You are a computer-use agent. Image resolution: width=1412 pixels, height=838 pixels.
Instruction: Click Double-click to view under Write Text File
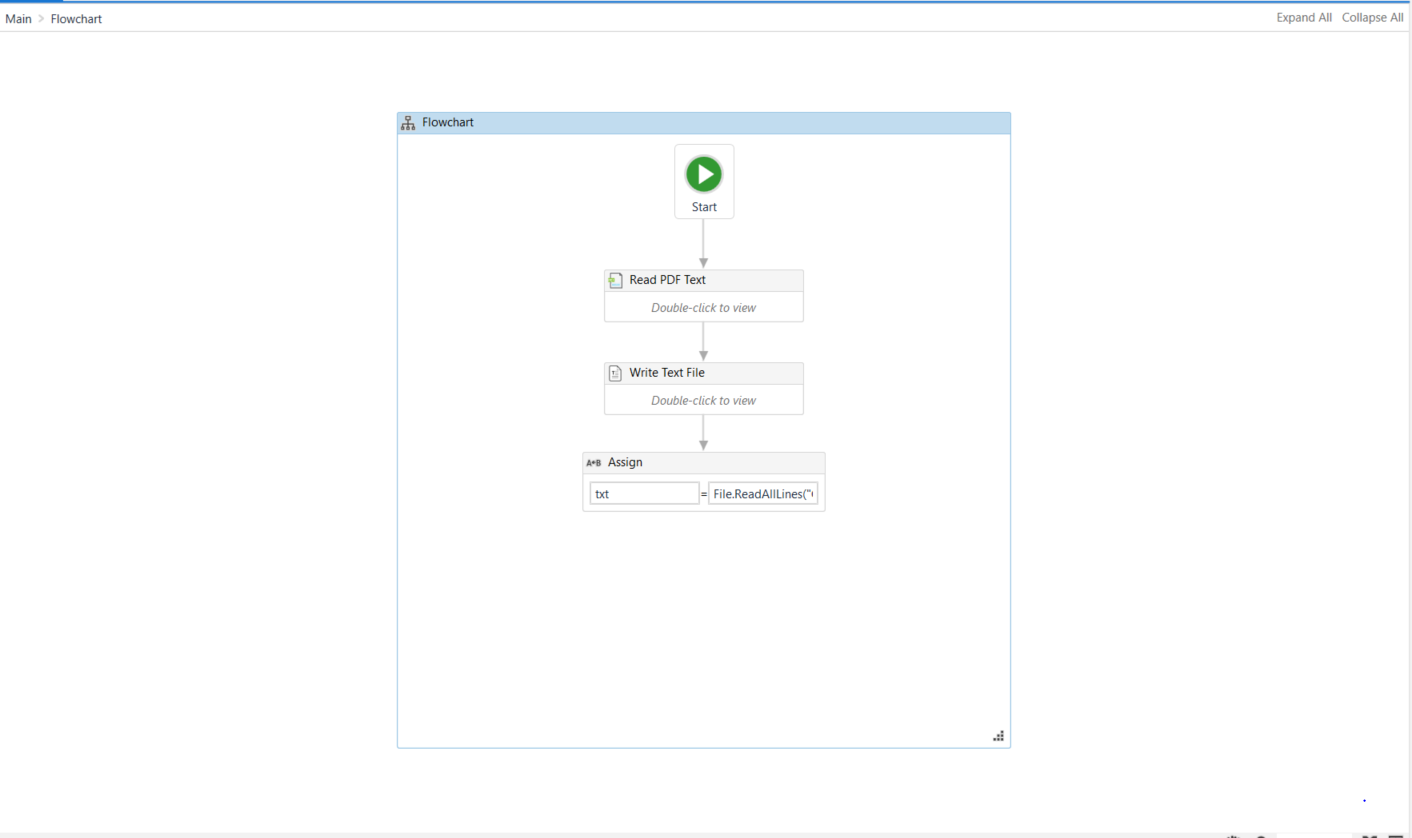tap(703, 401)
